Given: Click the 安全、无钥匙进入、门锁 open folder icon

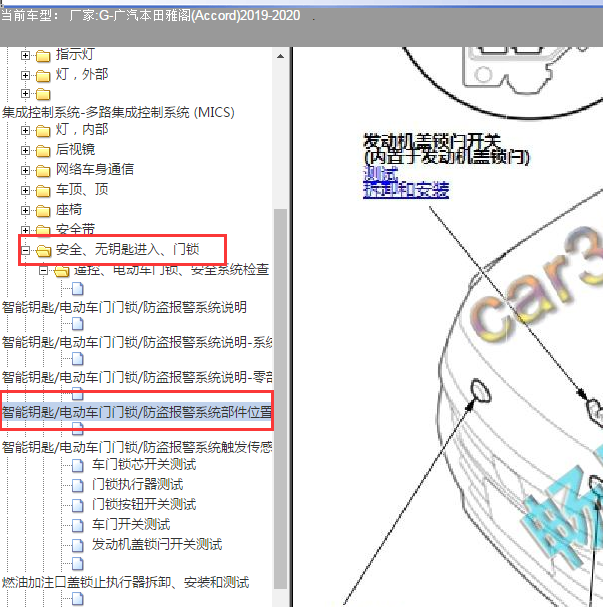Looking at the screenshot, I should tap(43, 251).
